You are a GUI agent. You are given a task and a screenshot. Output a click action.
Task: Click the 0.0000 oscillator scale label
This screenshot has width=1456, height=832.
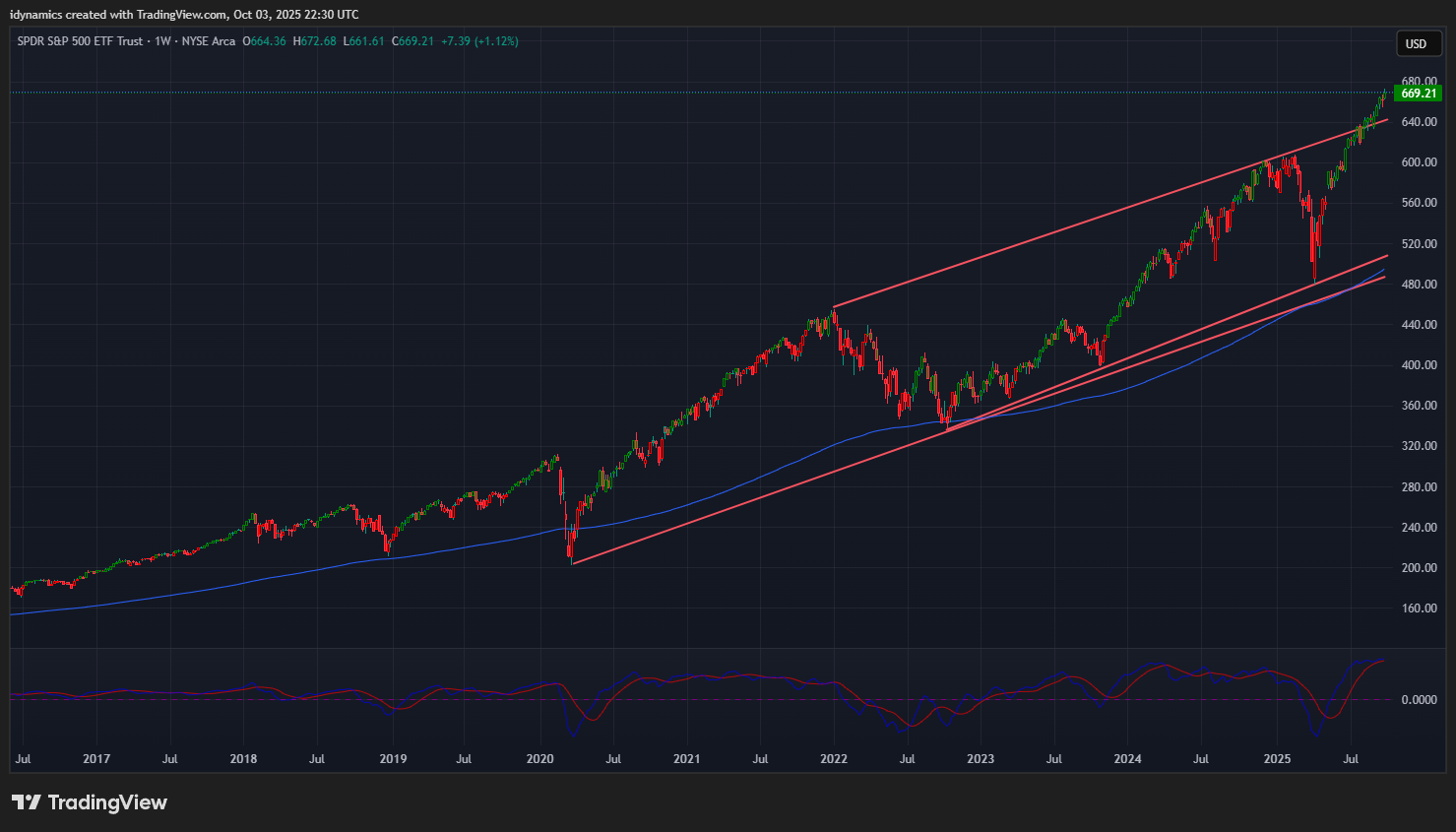tap(1419, 700)
